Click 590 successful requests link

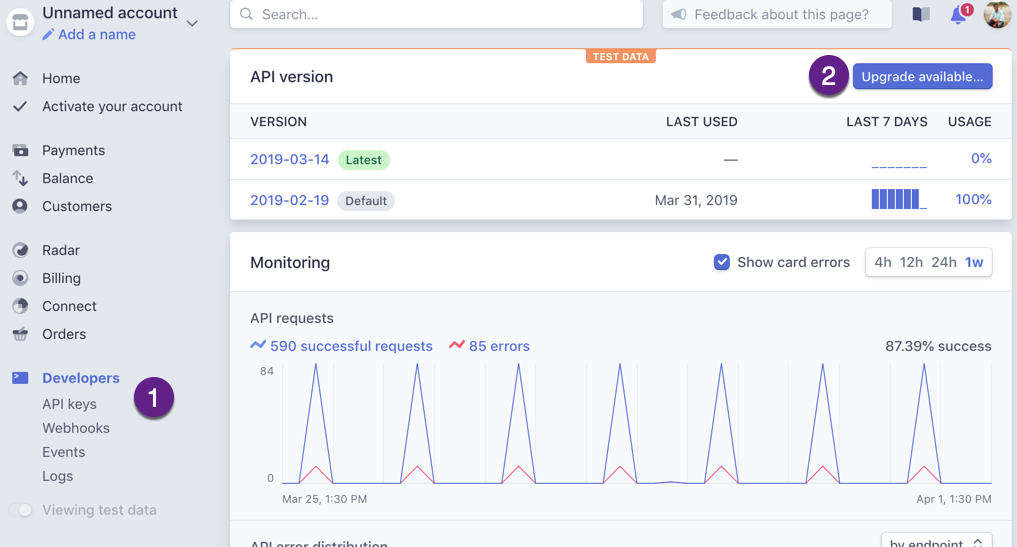351,346
